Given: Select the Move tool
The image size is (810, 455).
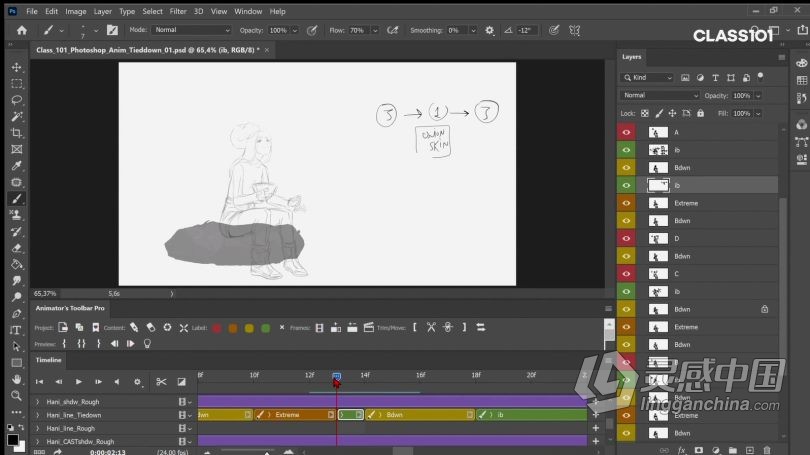Looking at the screenshot, I should [17, 67].
